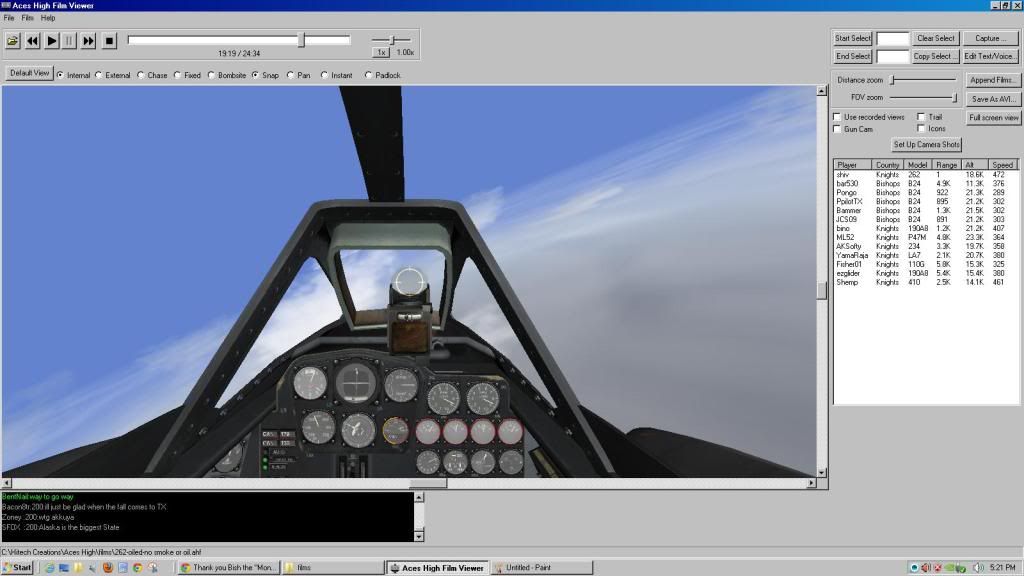This screenshot has width=1024, height=576.
Task: Sort list by Model column header
Action: click(918, 165)
